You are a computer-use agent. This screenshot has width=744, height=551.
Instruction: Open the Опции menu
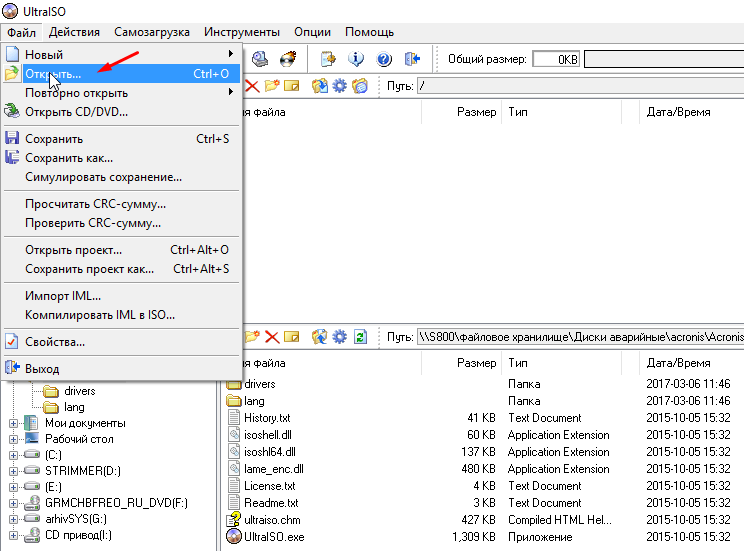pos(312,32)
